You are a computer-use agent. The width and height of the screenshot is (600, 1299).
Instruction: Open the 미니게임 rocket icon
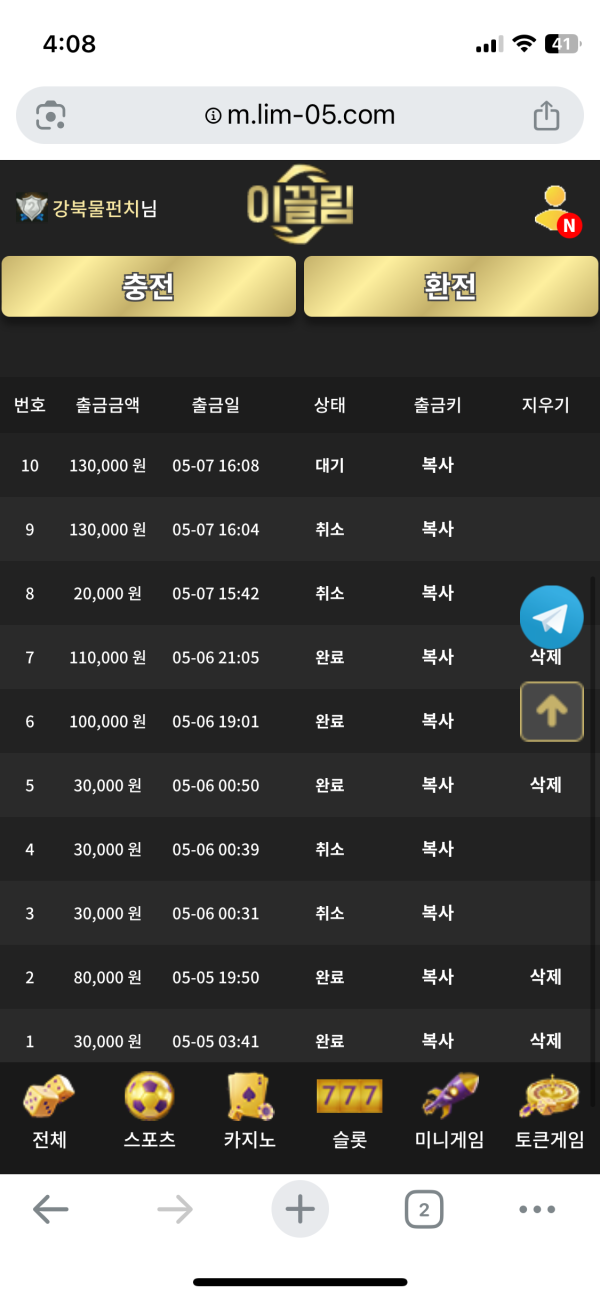pyautogui.click(x=450, y=1096)
